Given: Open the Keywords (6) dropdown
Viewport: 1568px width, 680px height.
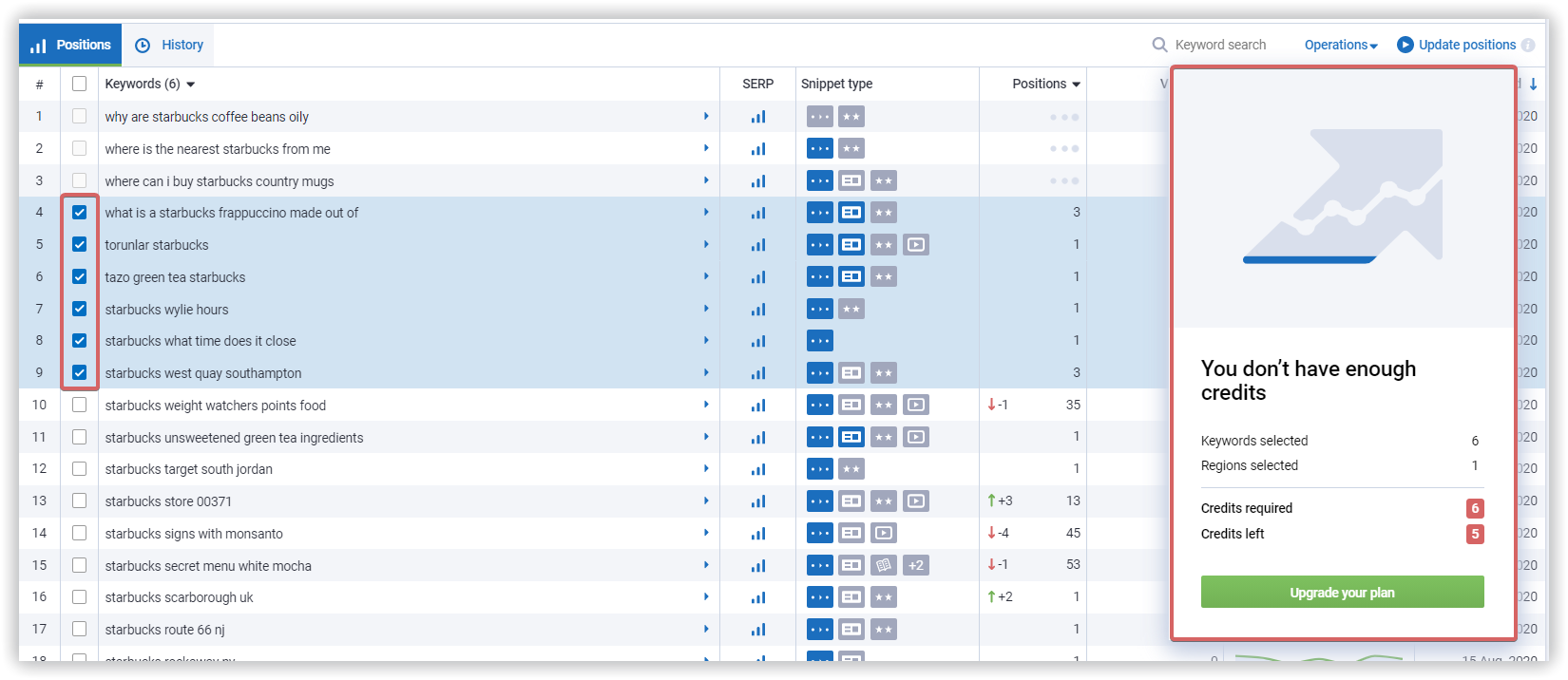Looking at the screenshot, I should click(150, 84).
